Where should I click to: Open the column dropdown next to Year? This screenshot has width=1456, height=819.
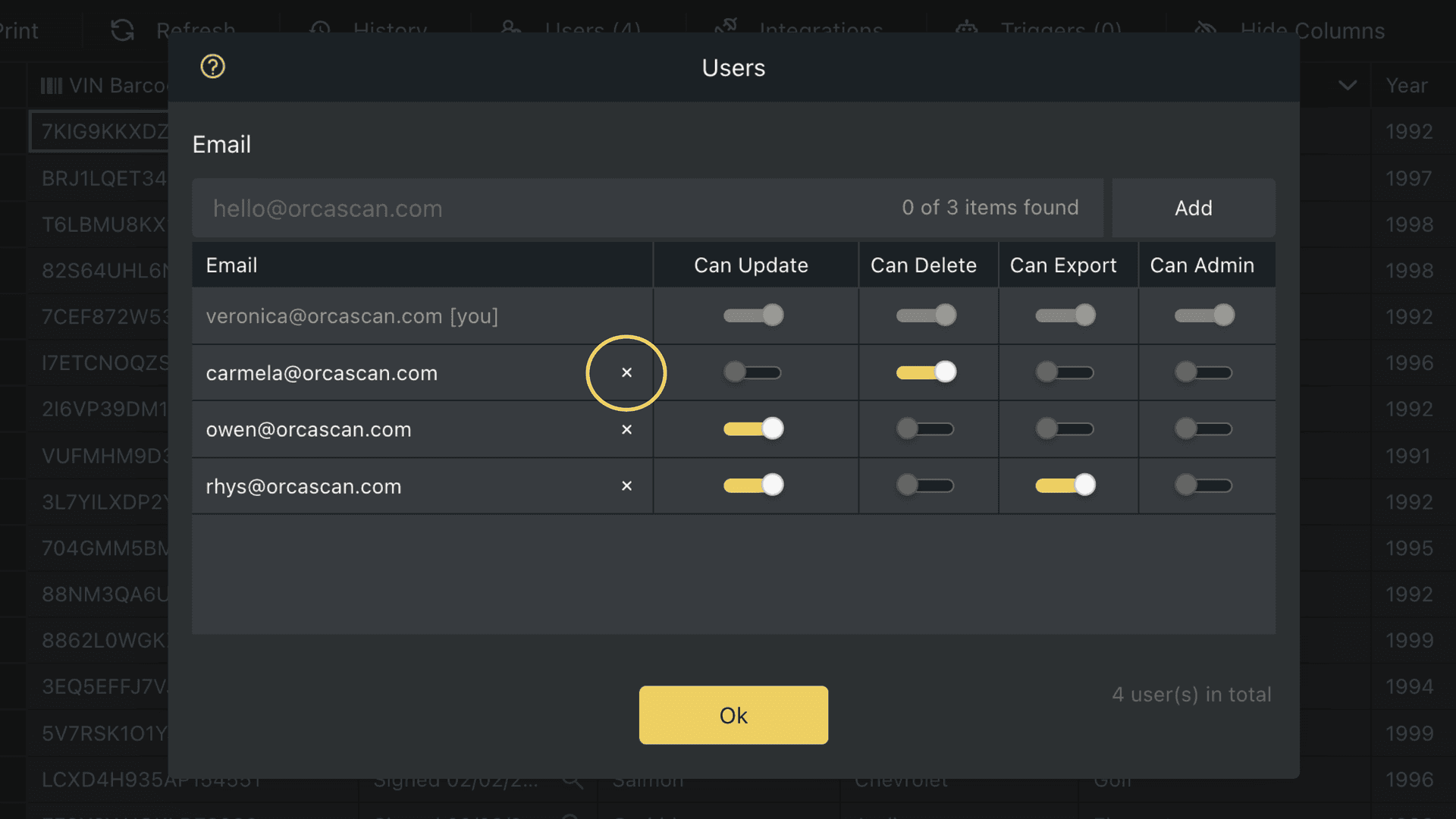tap(1348, 86)
